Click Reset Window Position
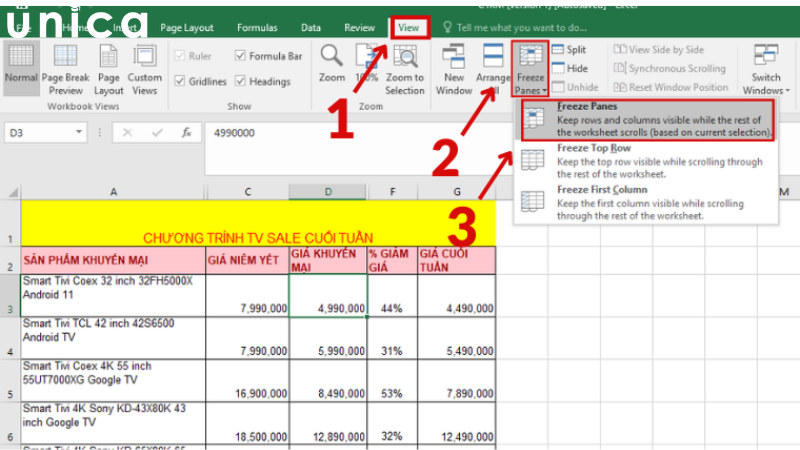Viewport: 800px width, 450px height. [671, 87]
